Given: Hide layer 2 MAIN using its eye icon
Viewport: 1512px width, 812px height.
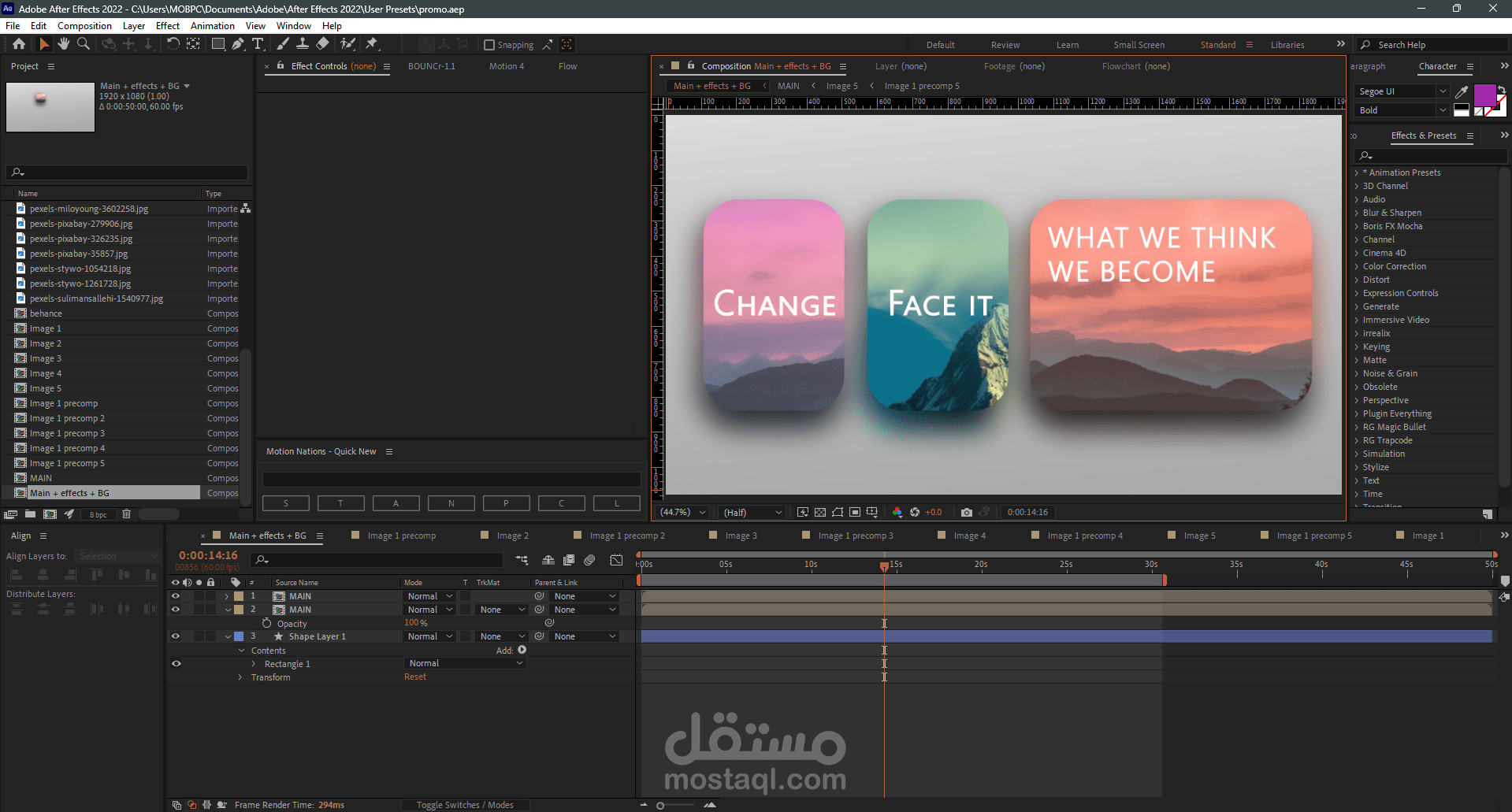Looking at the screenshot, I should (x=176, y=610).
